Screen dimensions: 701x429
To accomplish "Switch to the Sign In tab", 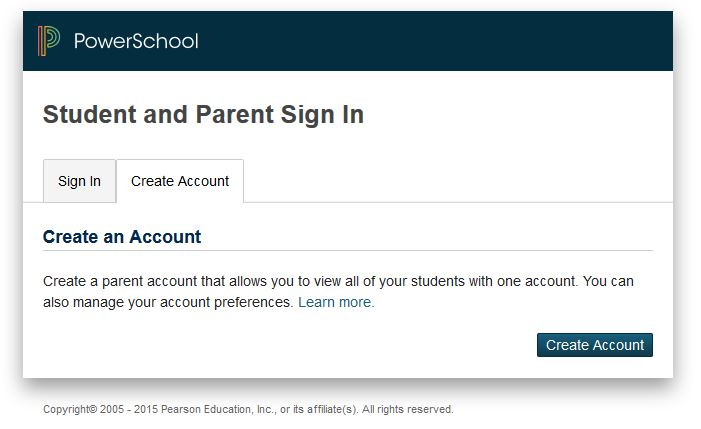I will click(79, 181).
